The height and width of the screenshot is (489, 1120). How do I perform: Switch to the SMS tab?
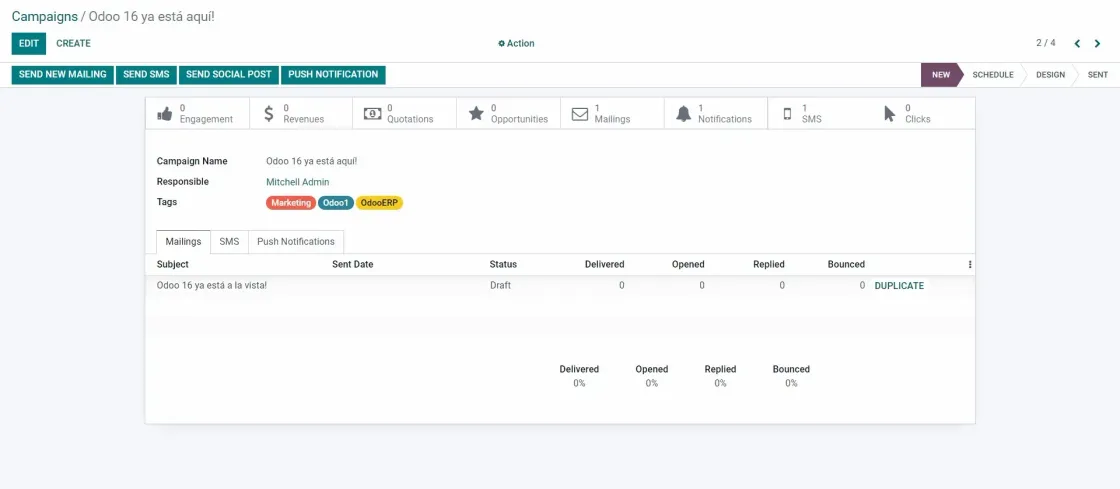[x=229, y=242]
